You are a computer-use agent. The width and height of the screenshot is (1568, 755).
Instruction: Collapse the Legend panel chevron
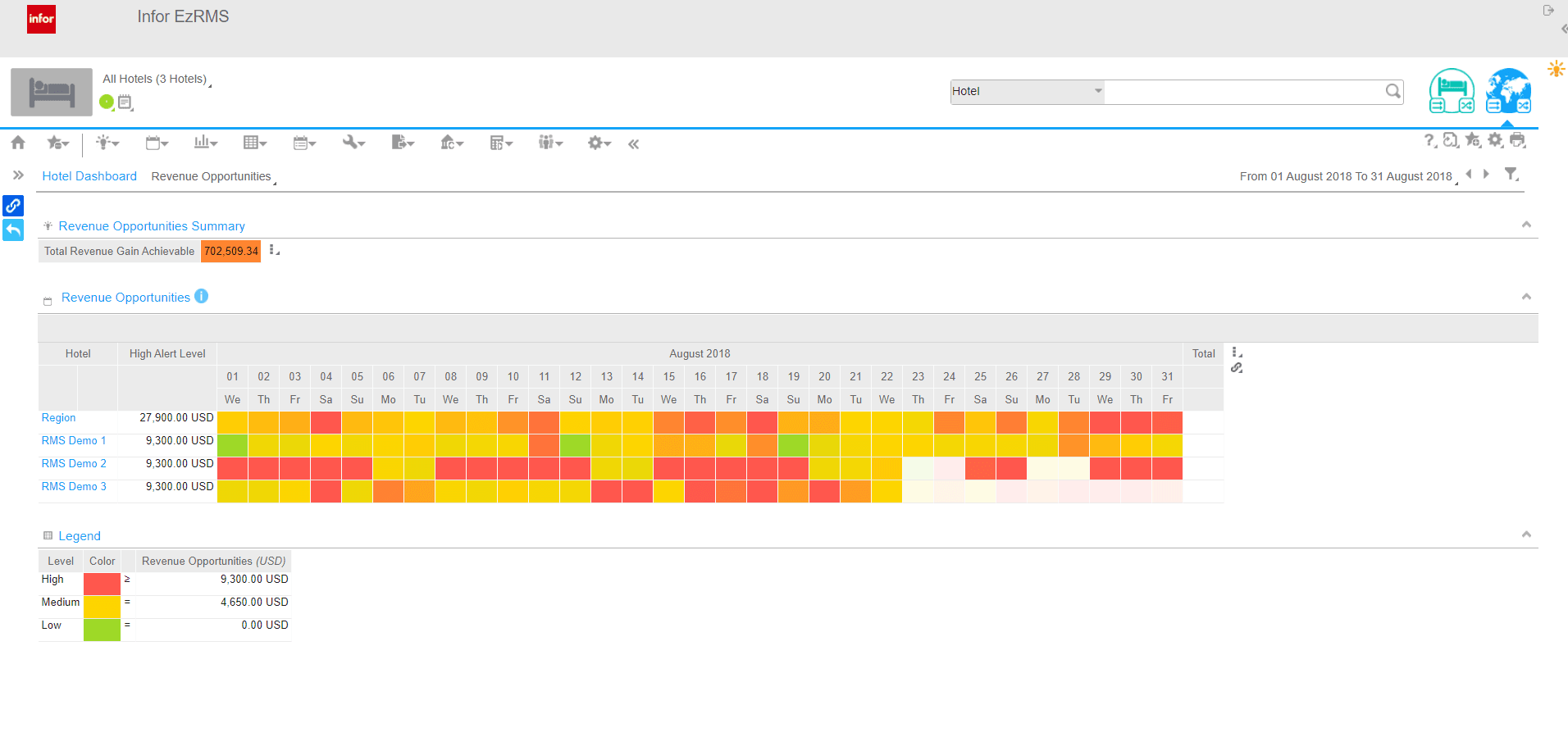[1526, 534]
